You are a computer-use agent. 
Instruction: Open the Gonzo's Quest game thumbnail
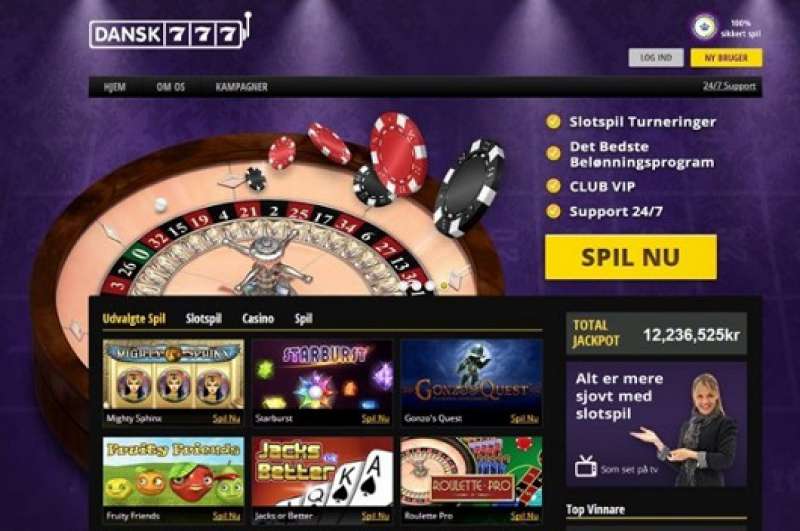471,375
